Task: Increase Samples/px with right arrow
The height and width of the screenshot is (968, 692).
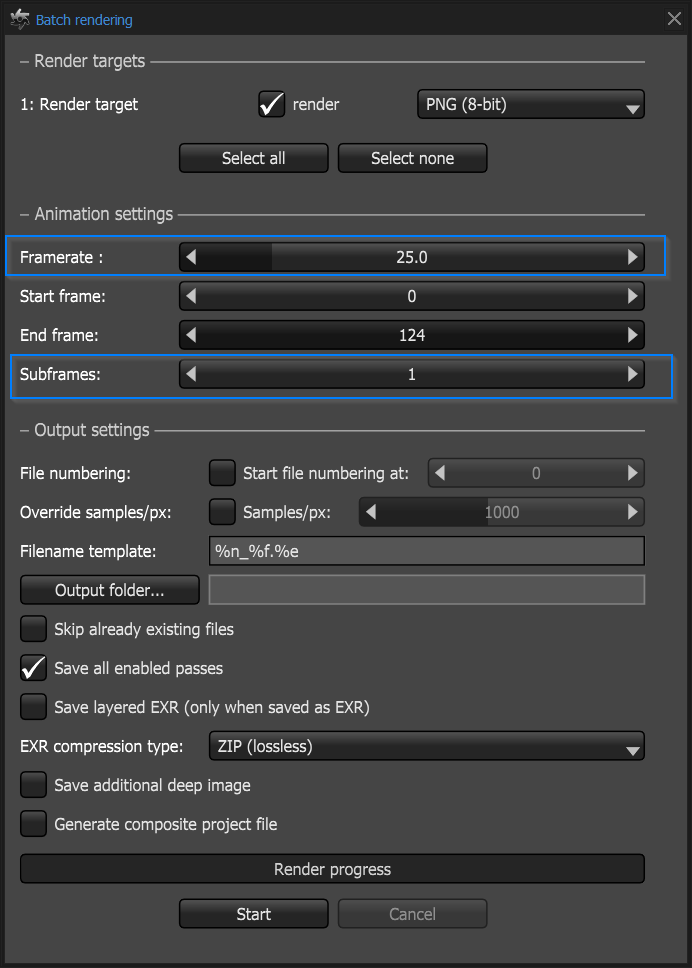Action: tap(632, 512)
